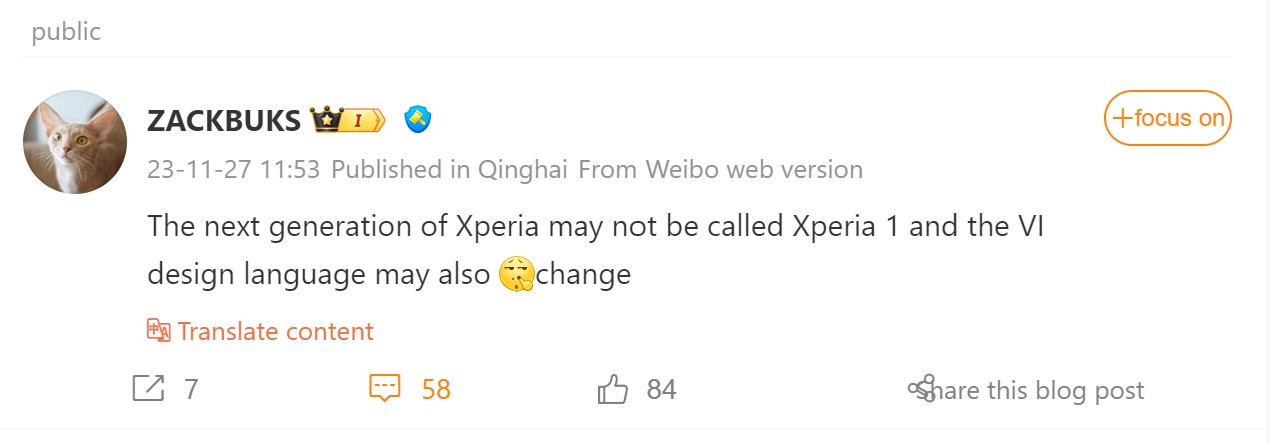Screen dimensions: 1270x442
Task: Click the repost arrow icon
Action: 148,388
